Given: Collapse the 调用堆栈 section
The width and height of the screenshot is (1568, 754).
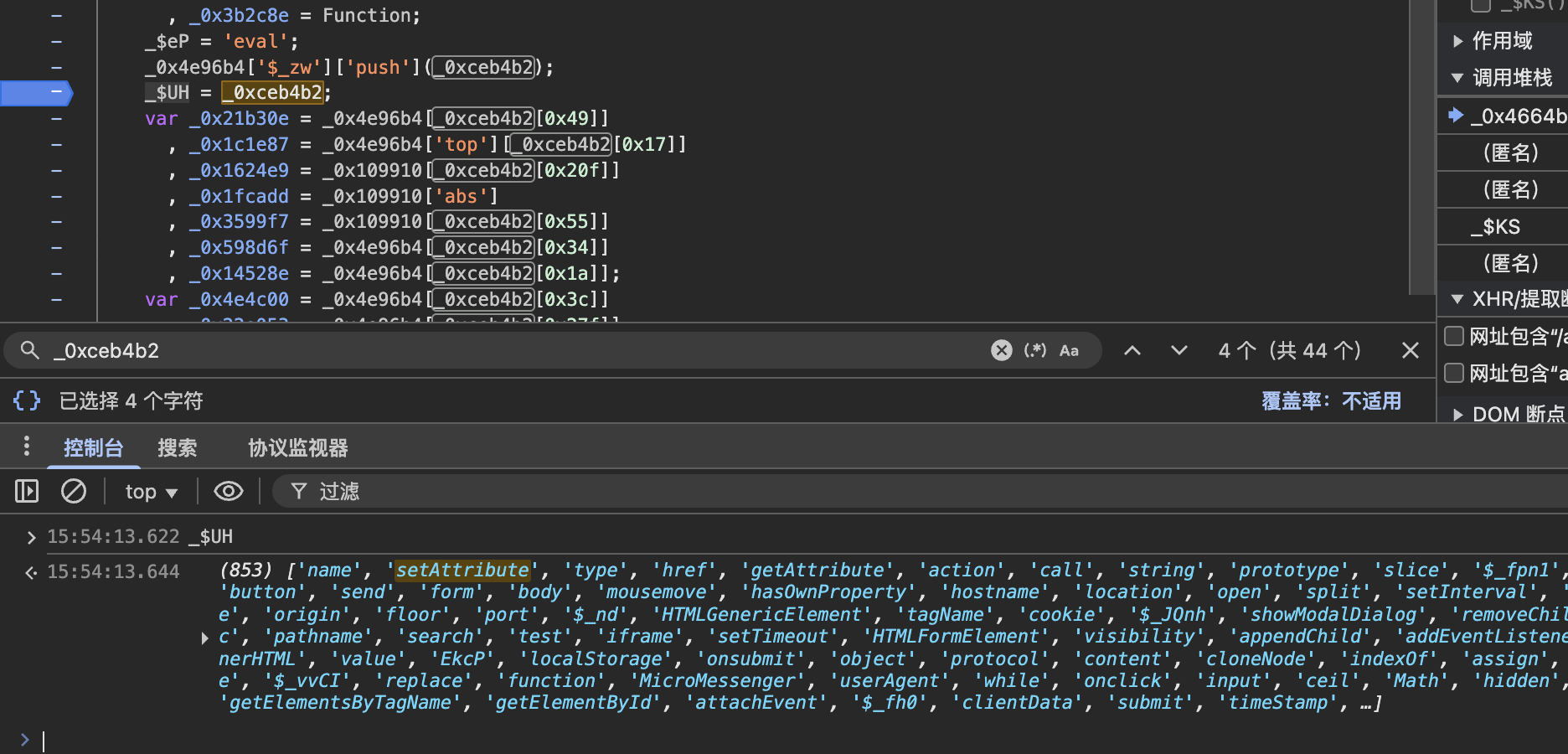Looking at the screenshot, I should (1458, 78).
